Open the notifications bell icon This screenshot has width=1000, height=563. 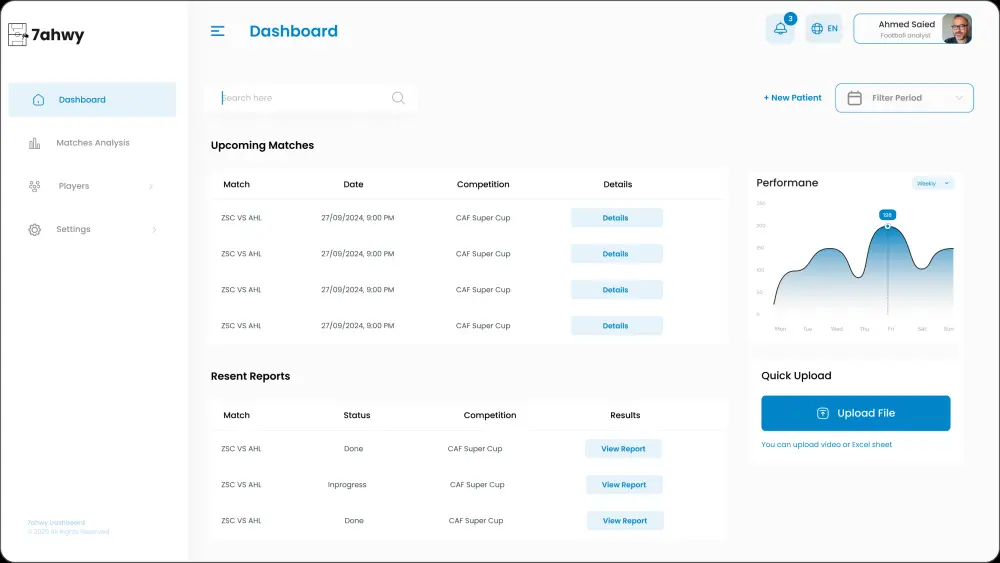[780, 29]
